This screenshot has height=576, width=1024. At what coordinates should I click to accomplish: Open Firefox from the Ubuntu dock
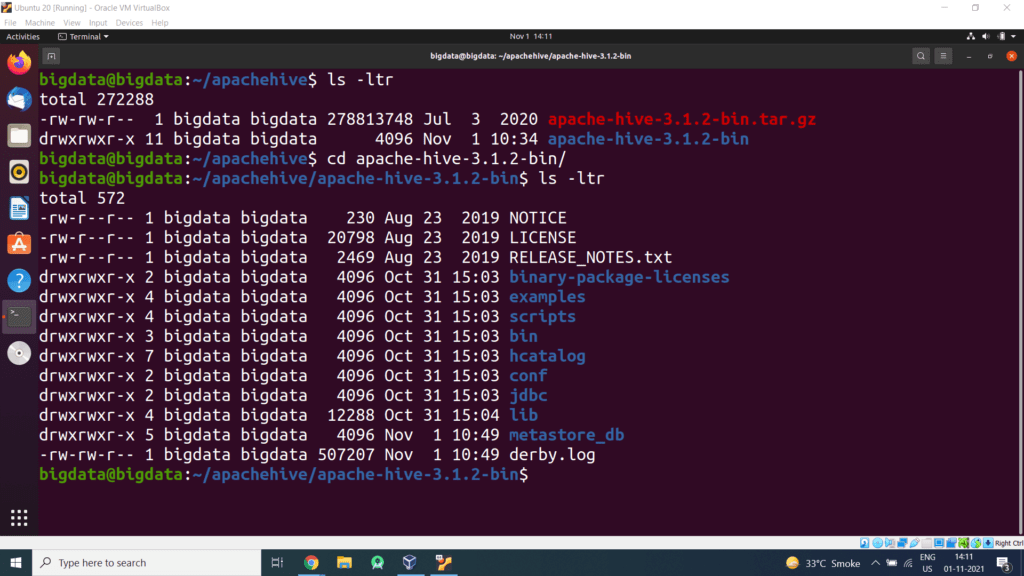[x=19, y=63]
